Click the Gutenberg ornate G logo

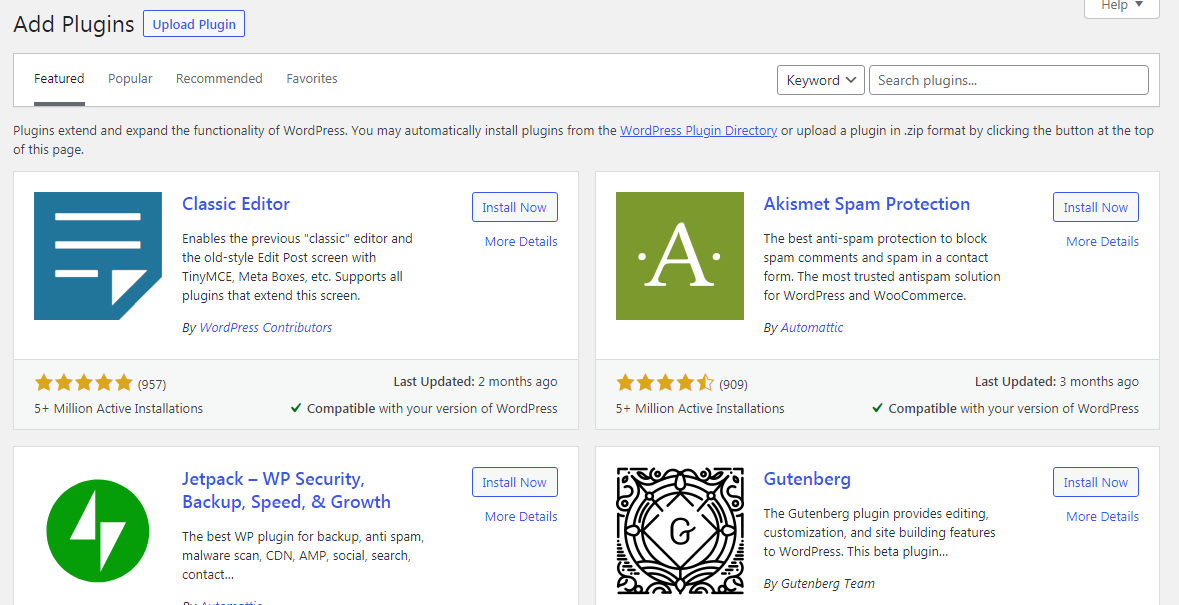click(x=680, y=531)
